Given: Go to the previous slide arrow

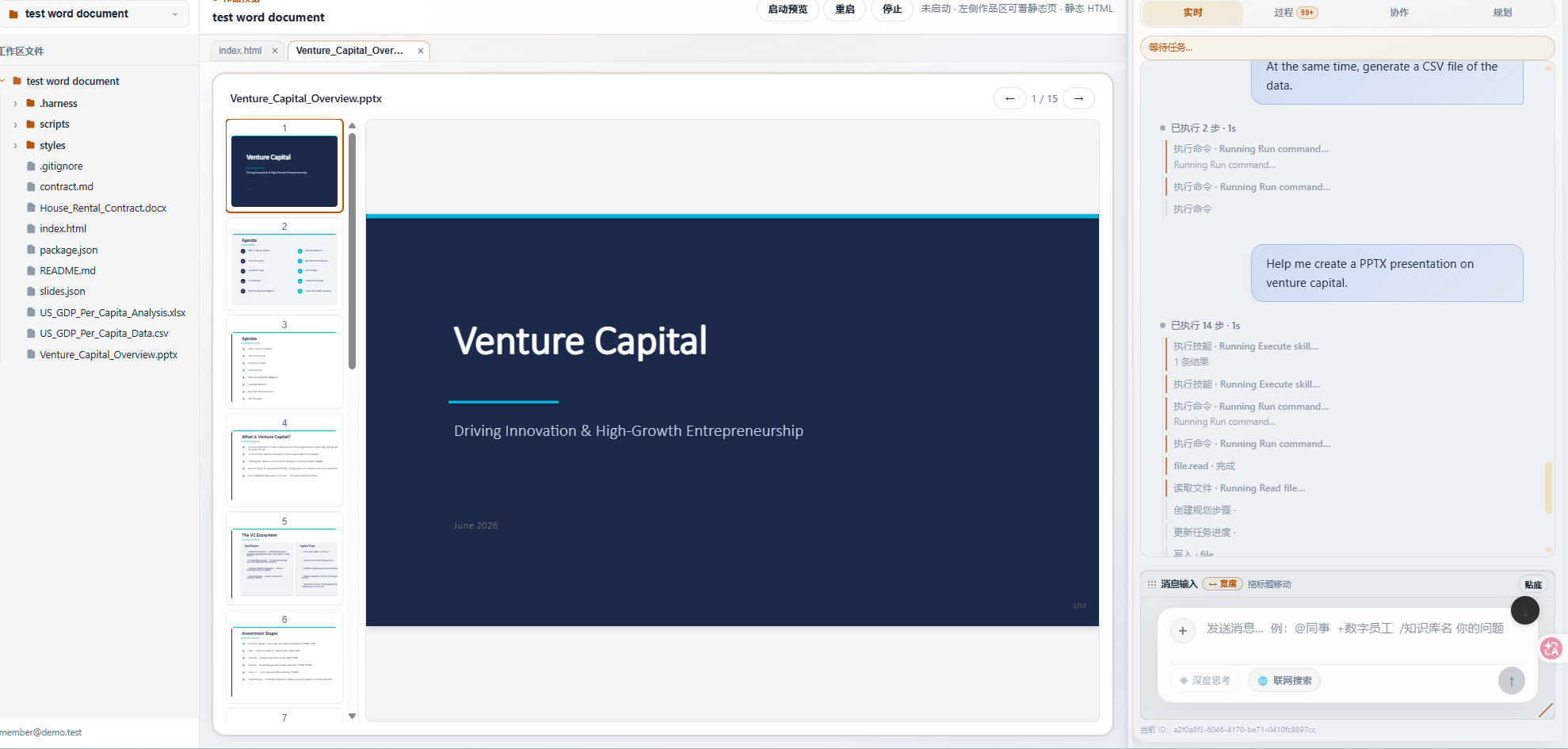Looking at the screenshot, I should (1009, 98).
